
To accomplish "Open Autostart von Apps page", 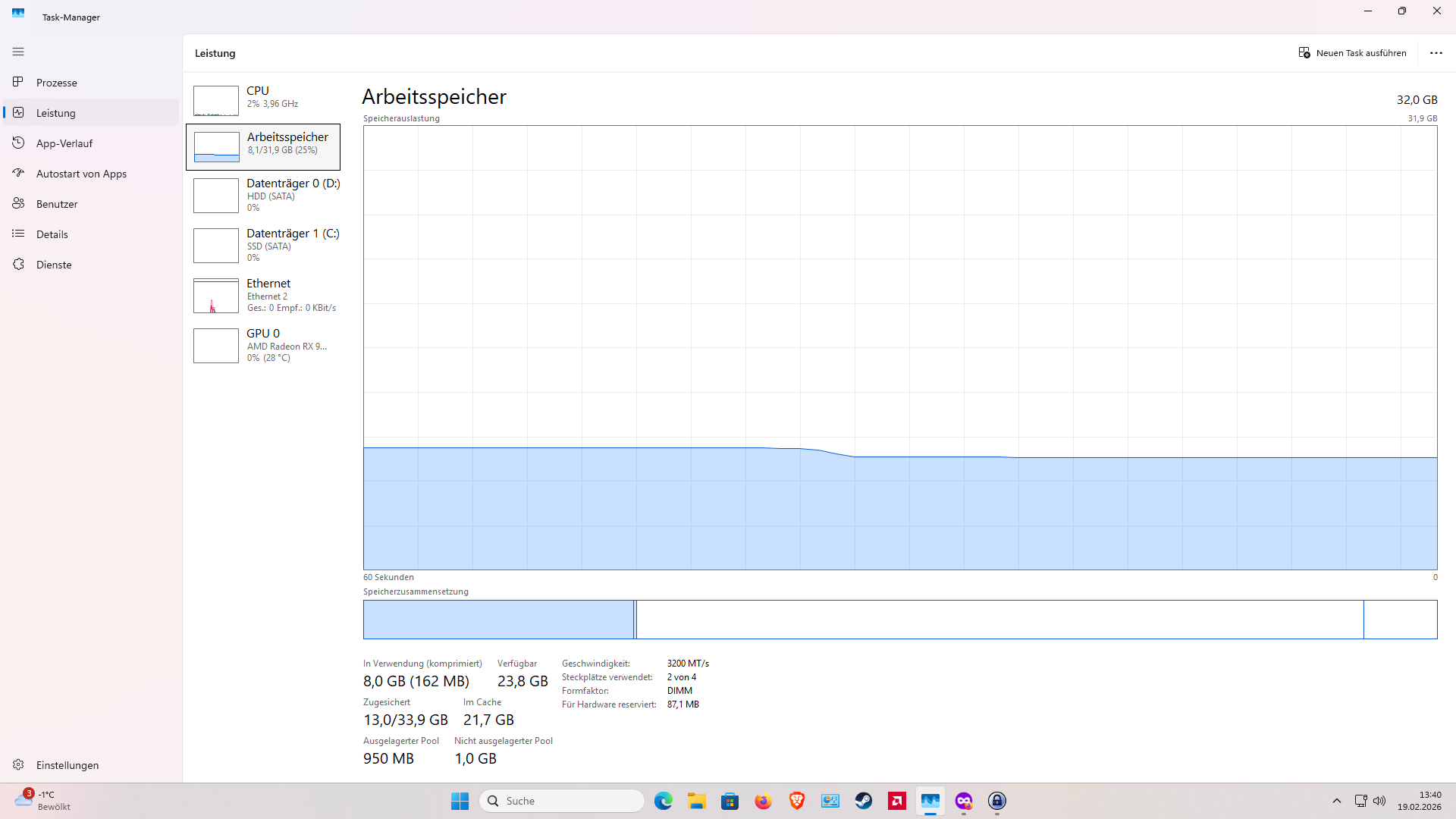I will click(x=81, y=174).
